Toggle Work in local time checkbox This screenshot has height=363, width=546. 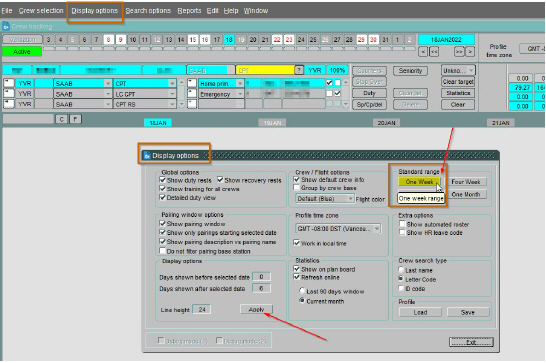(x=297, y=243)
